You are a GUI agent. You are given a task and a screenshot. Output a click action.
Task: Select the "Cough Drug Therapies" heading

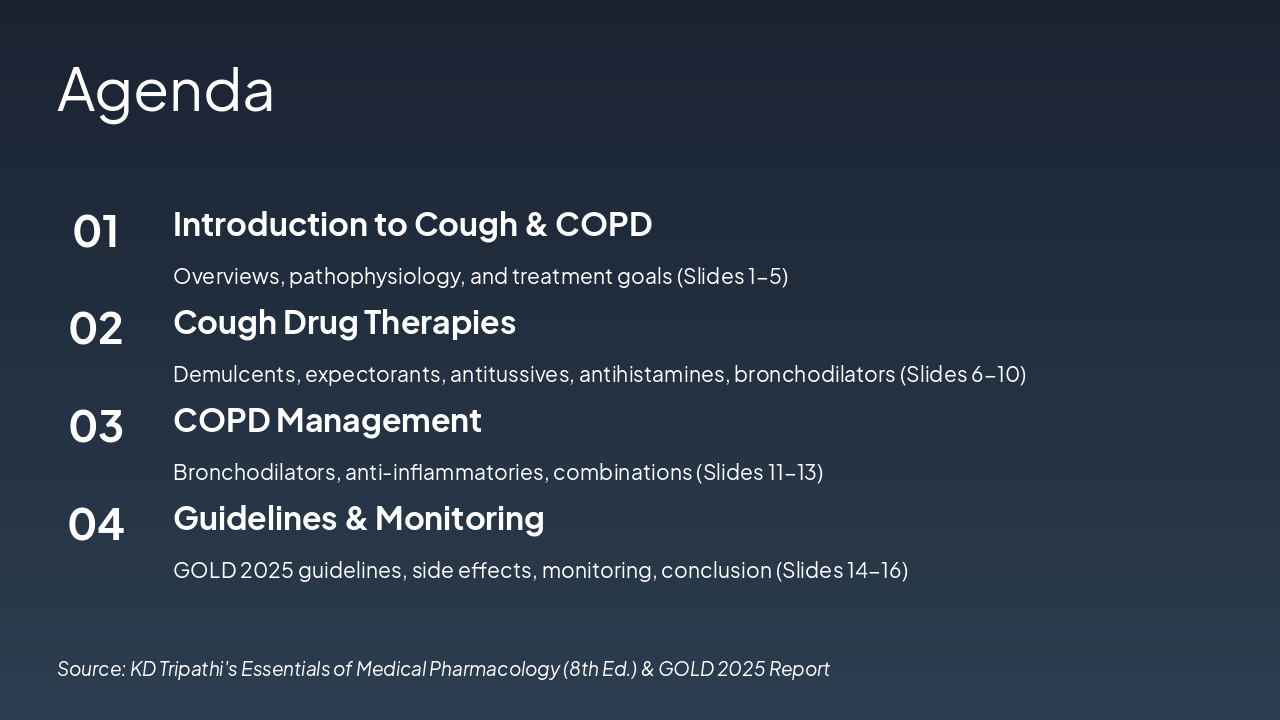[x=344, y=322]
